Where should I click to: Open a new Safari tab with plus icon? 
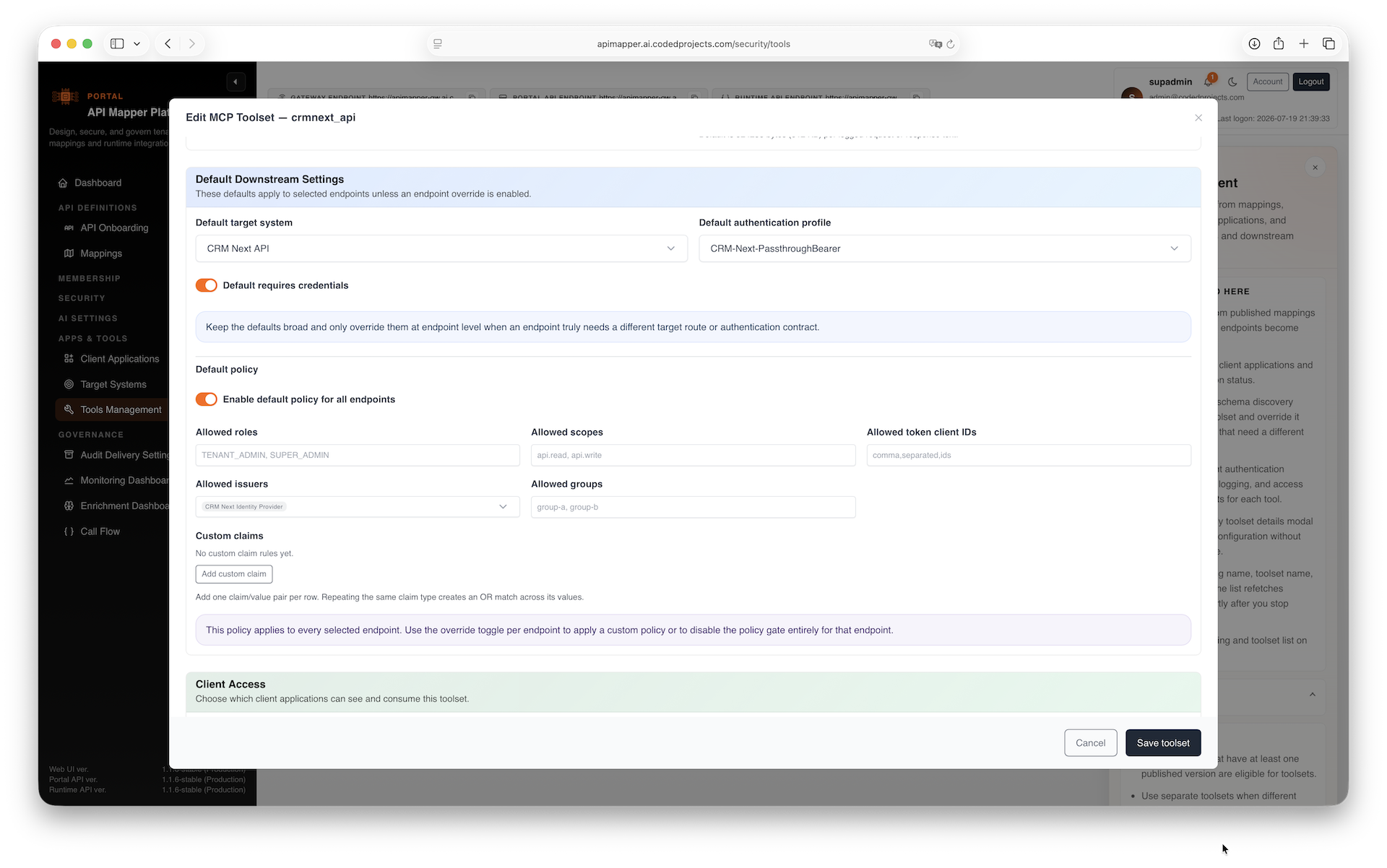1304,44
